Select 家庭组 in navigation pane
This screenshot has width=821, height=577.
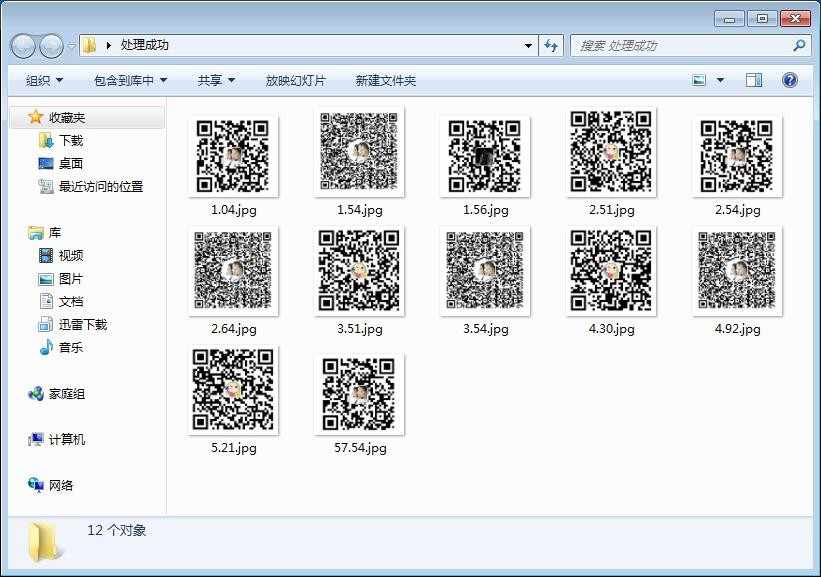(67, 394)
